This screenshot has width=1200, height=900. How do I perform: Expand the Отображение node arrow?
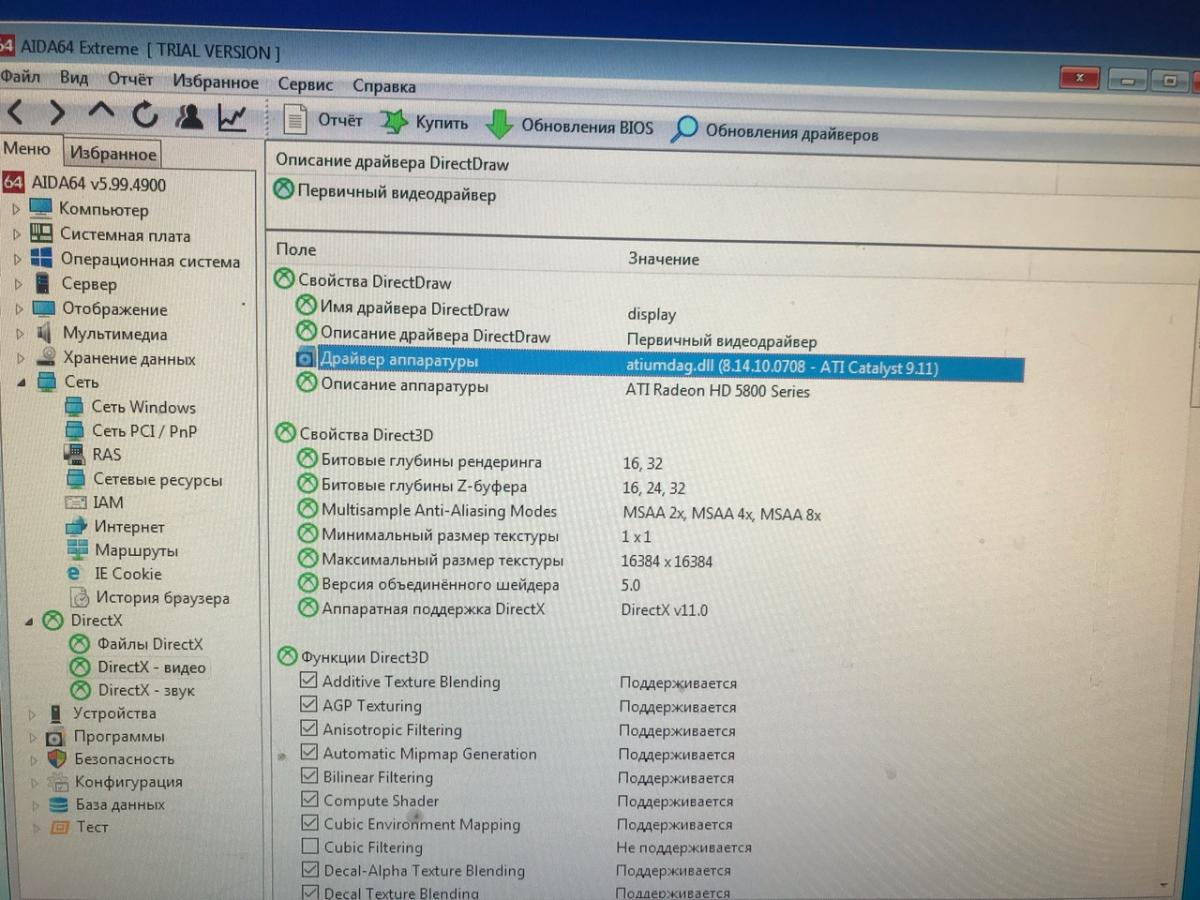[x=19, y=308]
